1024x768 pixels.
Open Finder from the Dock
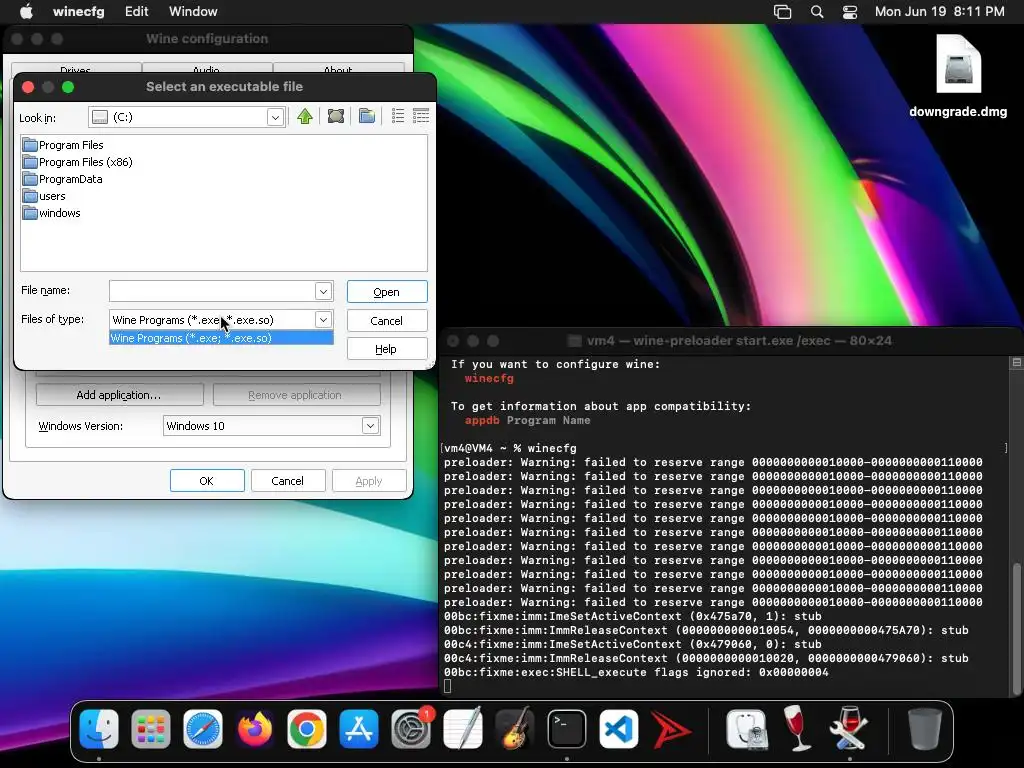point(99,729)
